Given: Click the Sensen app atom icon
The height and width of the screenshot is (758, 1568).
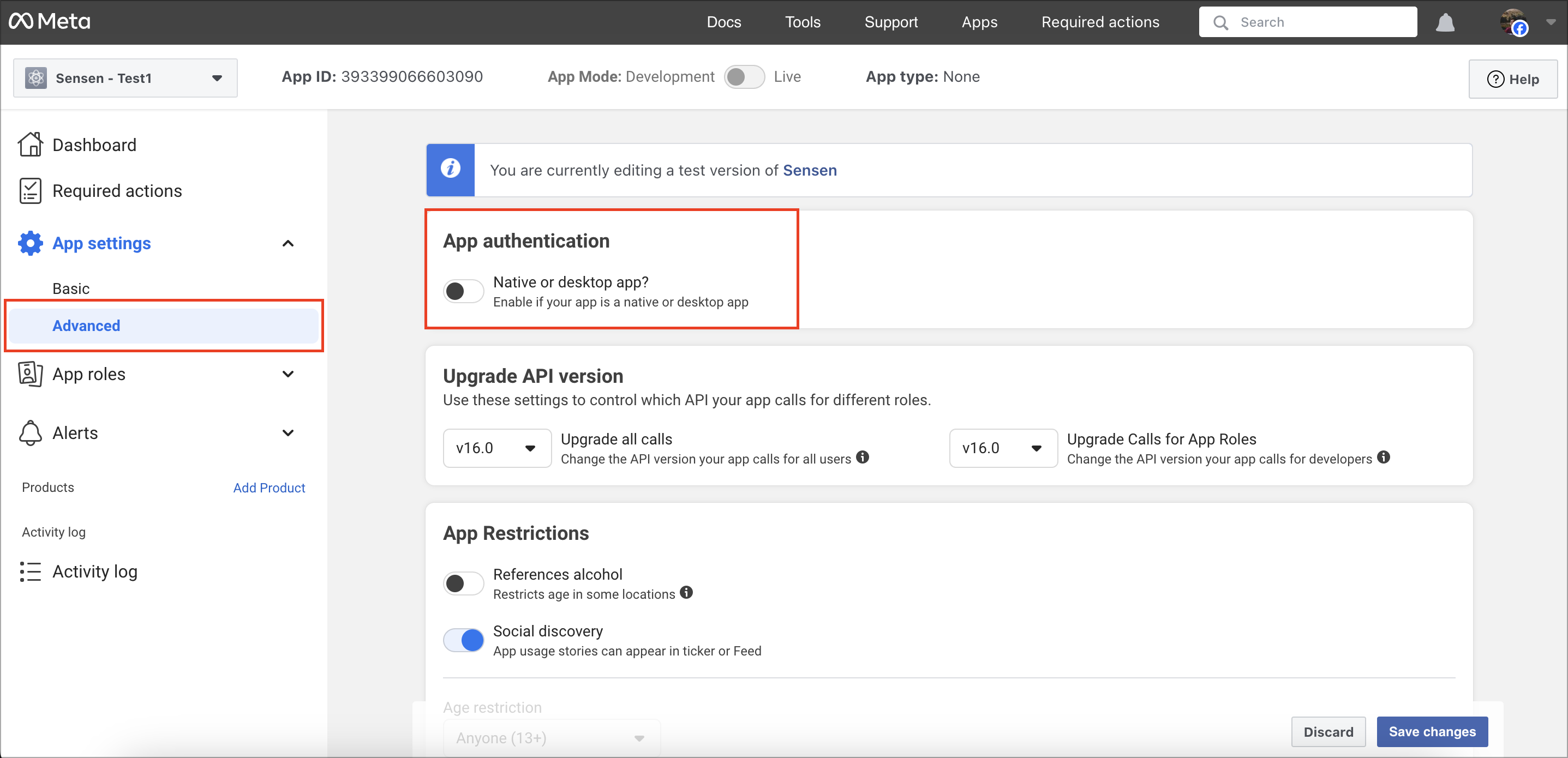Looking at the screenshot, I should 36,78.
